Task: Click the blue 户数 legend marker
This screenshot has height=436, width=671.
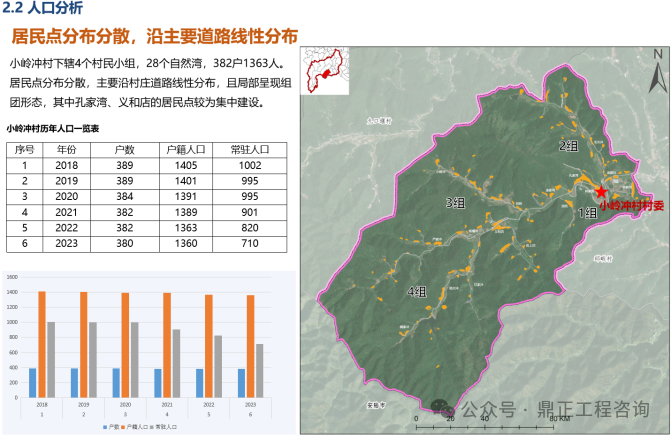Action: pyautogui.click(x=104, y=427)
